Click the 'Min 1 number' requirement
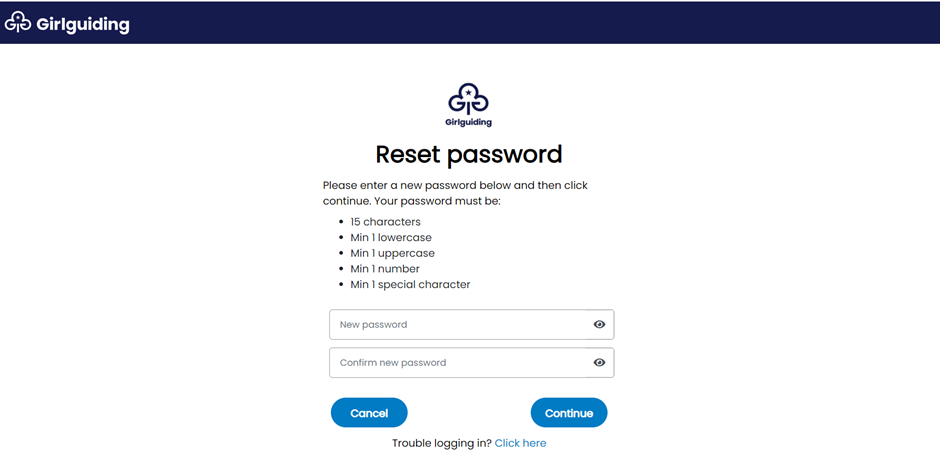Image resolution: width=940 pixels, height=454 pixels. 385,269
